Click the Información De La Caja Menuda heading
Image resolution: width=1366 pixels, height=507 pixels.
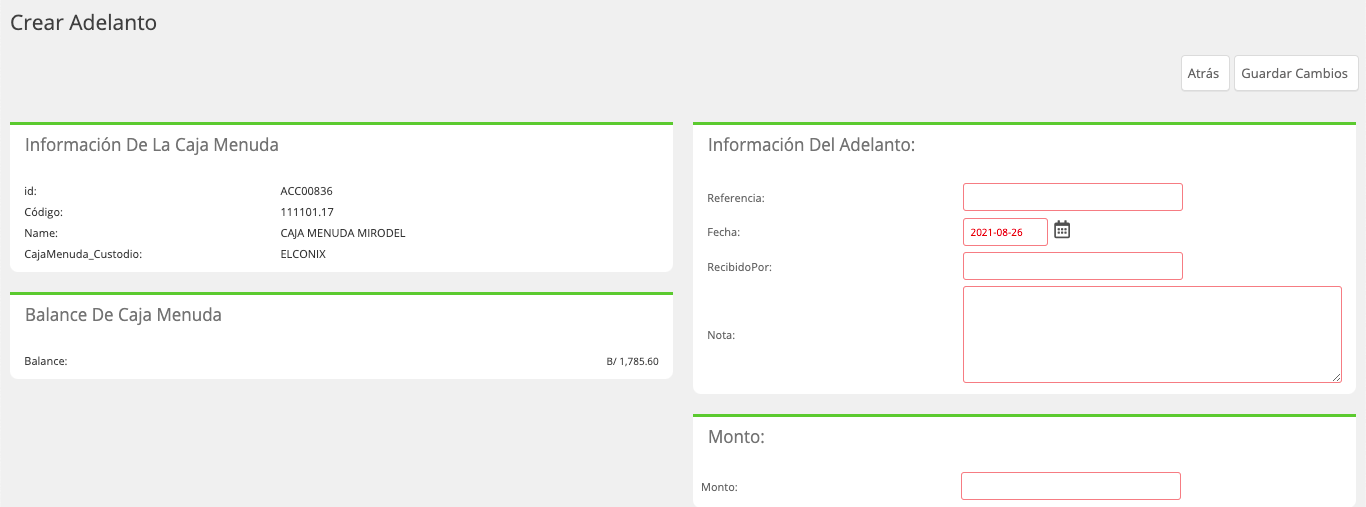(152, 145)
